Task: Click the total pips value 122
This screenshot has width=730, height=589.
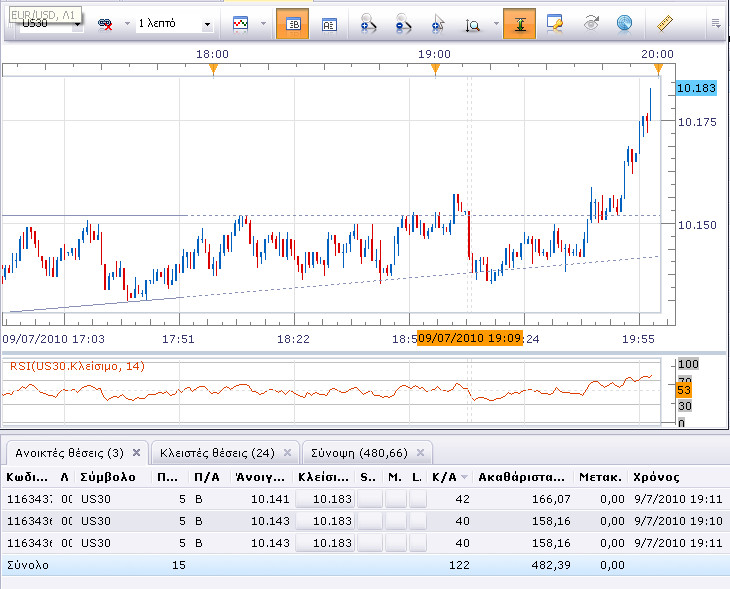Action: tap(460, 565)
